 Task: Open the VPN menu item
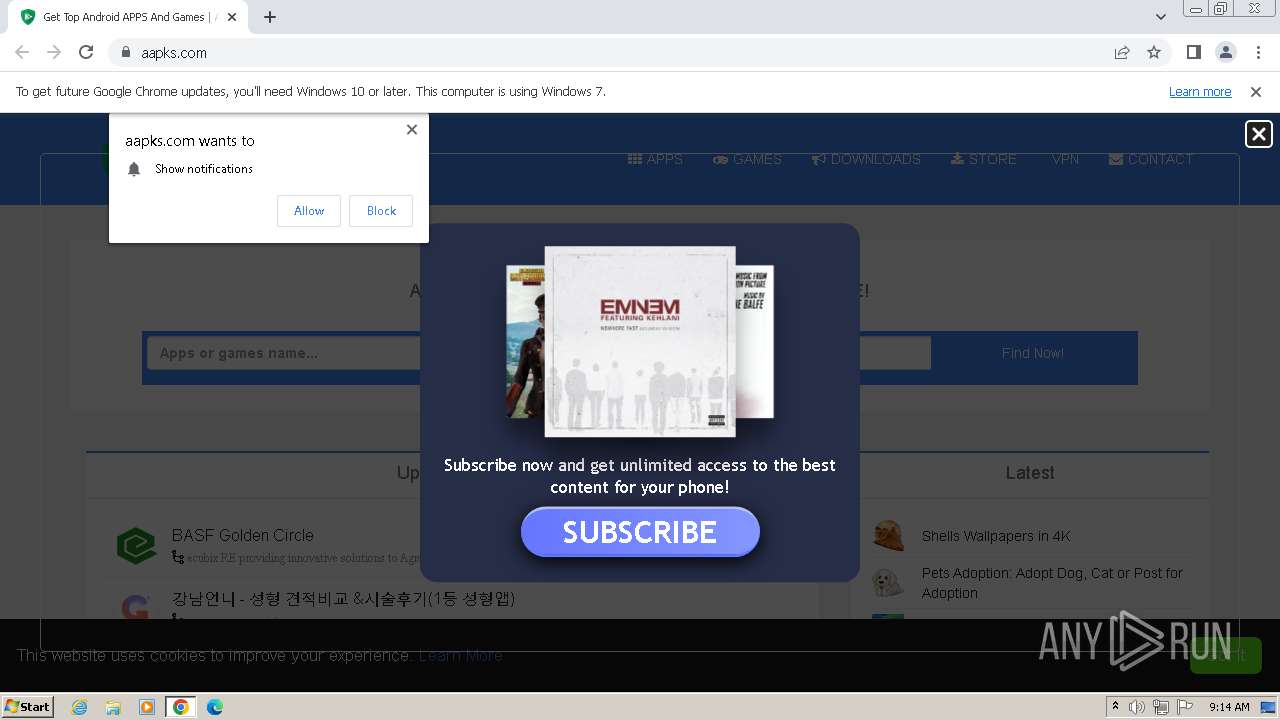click(1065, 159)
